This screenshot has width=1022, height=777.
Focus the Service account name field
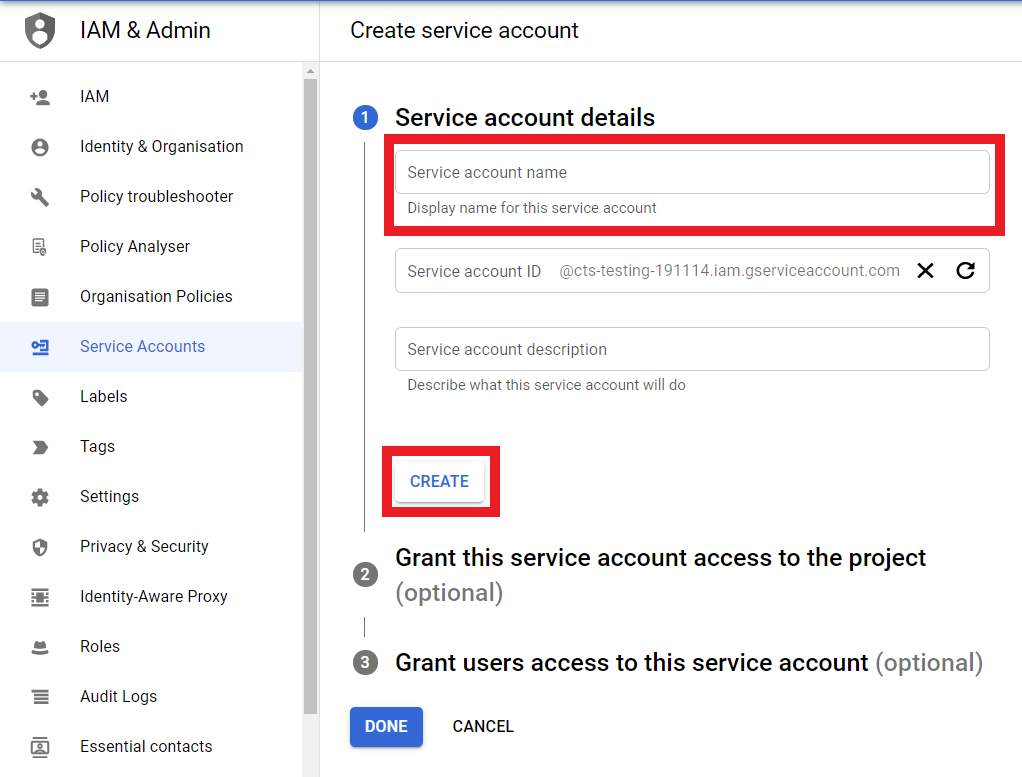692,172
